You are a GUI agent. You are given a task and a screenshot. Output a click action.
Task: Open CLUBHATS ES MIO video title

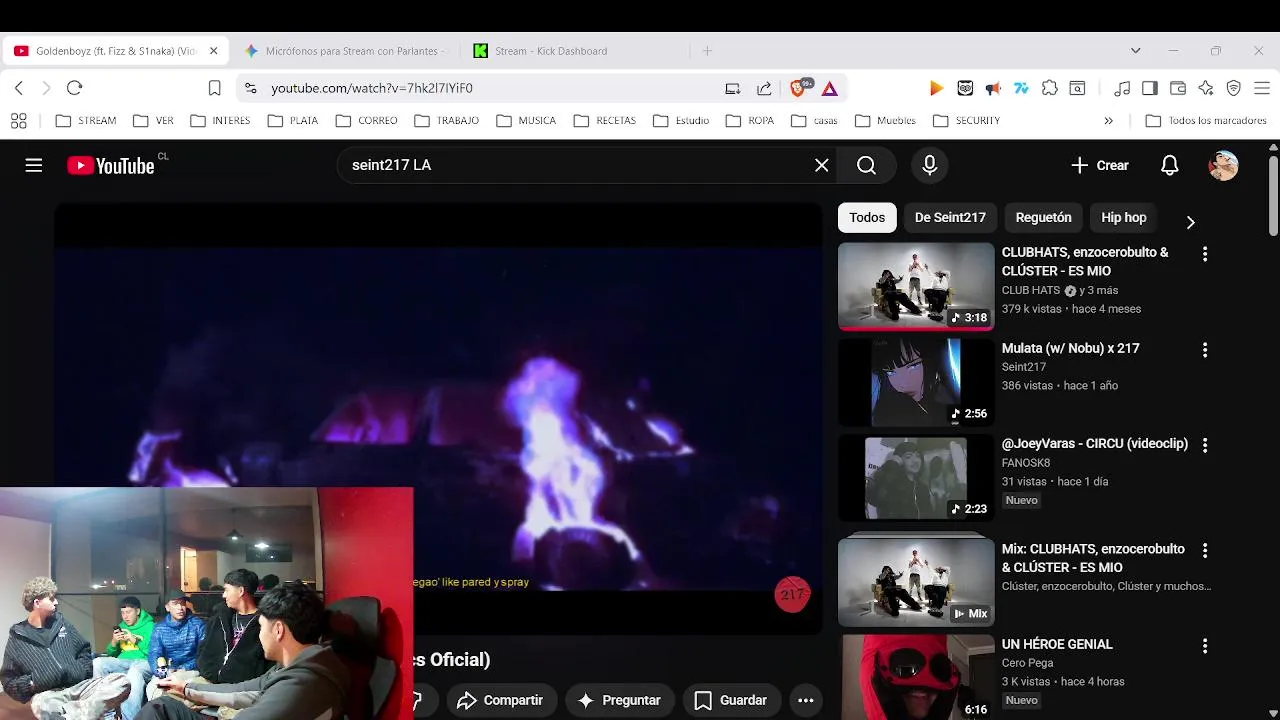pyautogui.click(x=1085, y=262)
